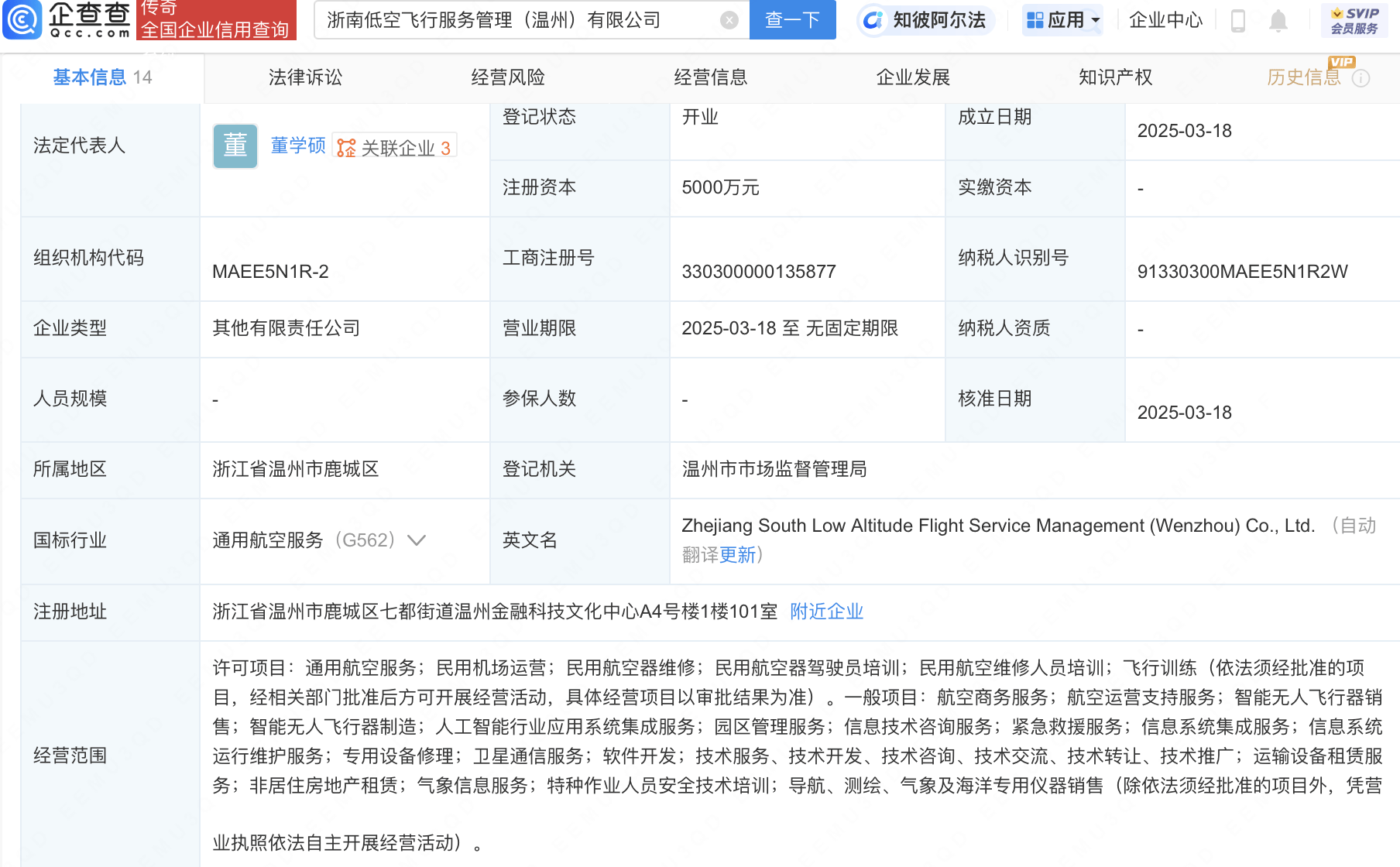This screenshot has height=867, width=1400.
Task: Click region value 浙江省温州市鹿城区
Action: [296, 469]
